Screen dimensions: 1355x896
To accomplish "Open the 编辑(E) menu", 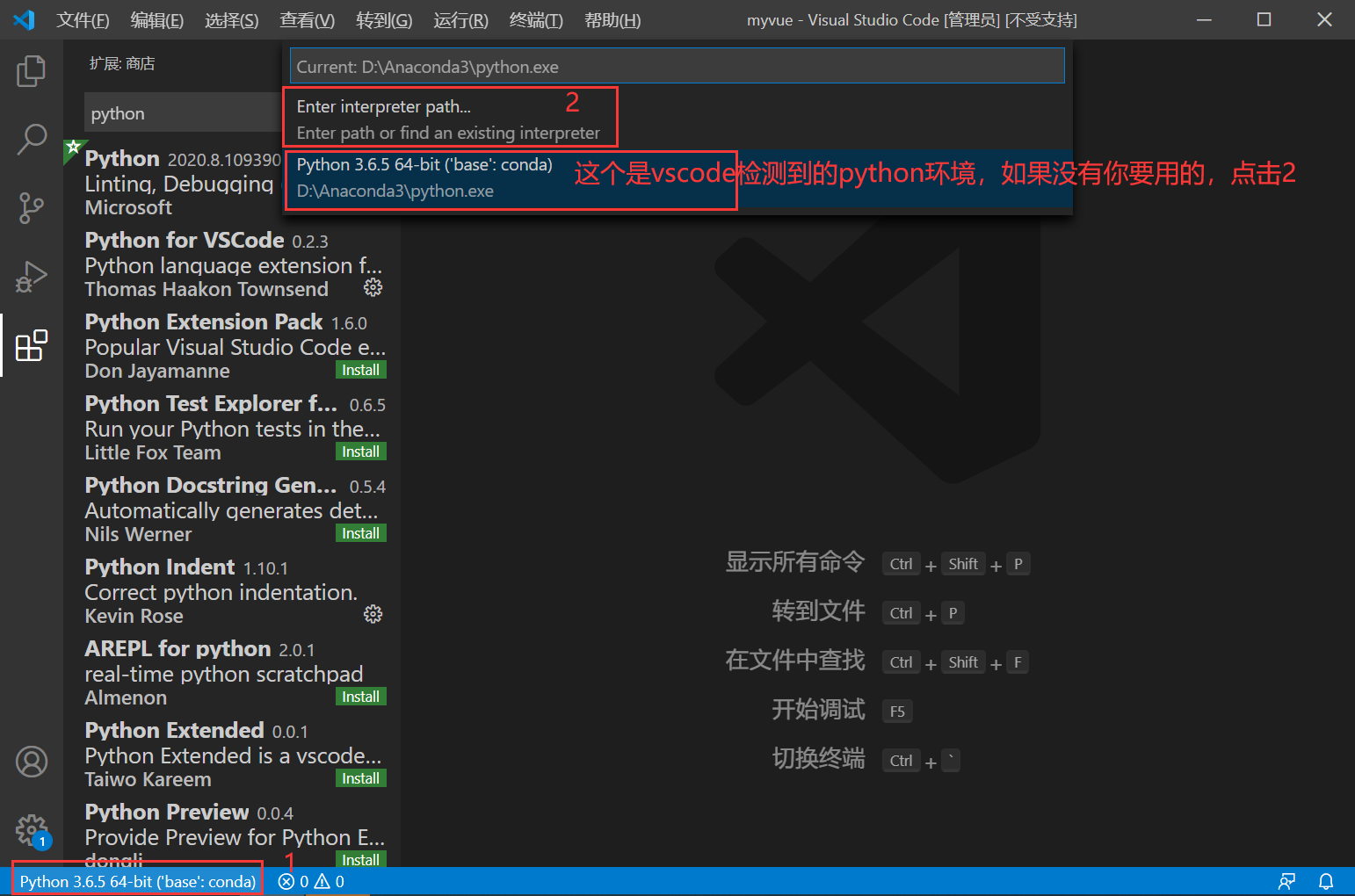I will point(157,20).
